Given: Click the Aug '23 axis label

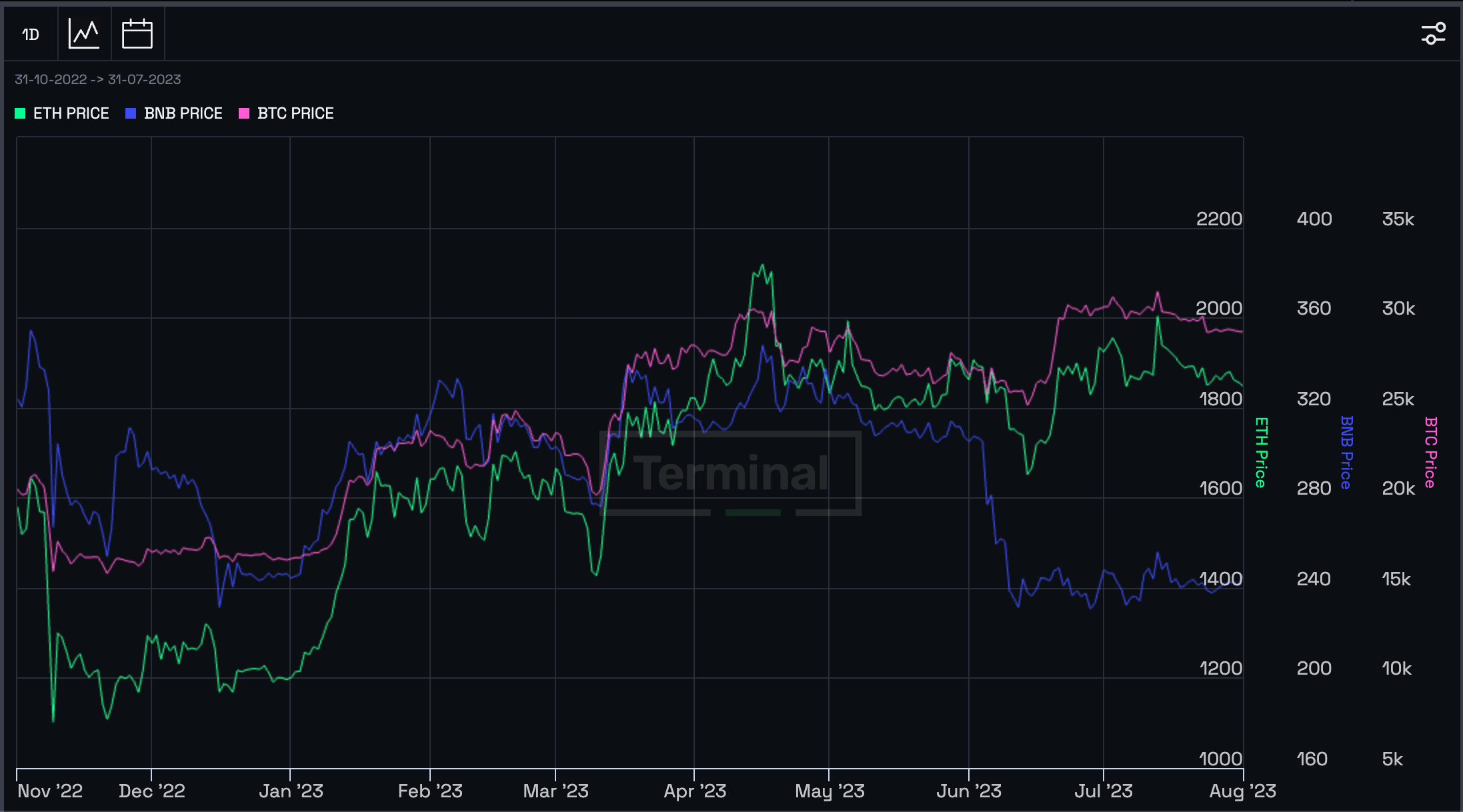Looking at the screenshot, I should click(1243, 791).
